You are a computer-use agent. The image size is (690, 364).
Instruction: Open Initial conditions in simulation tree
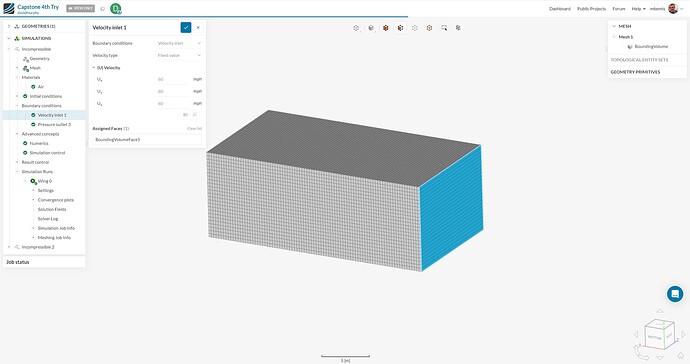point(46,96)
